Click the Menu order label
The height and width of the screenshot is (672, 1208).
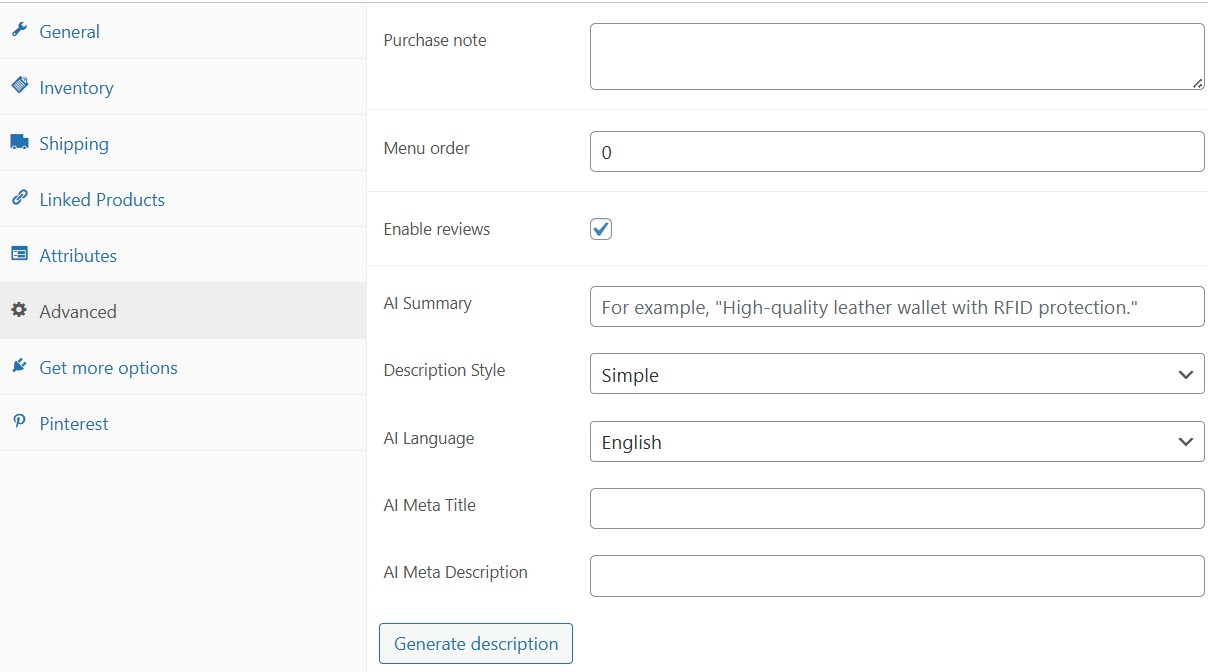click(427, 148)
